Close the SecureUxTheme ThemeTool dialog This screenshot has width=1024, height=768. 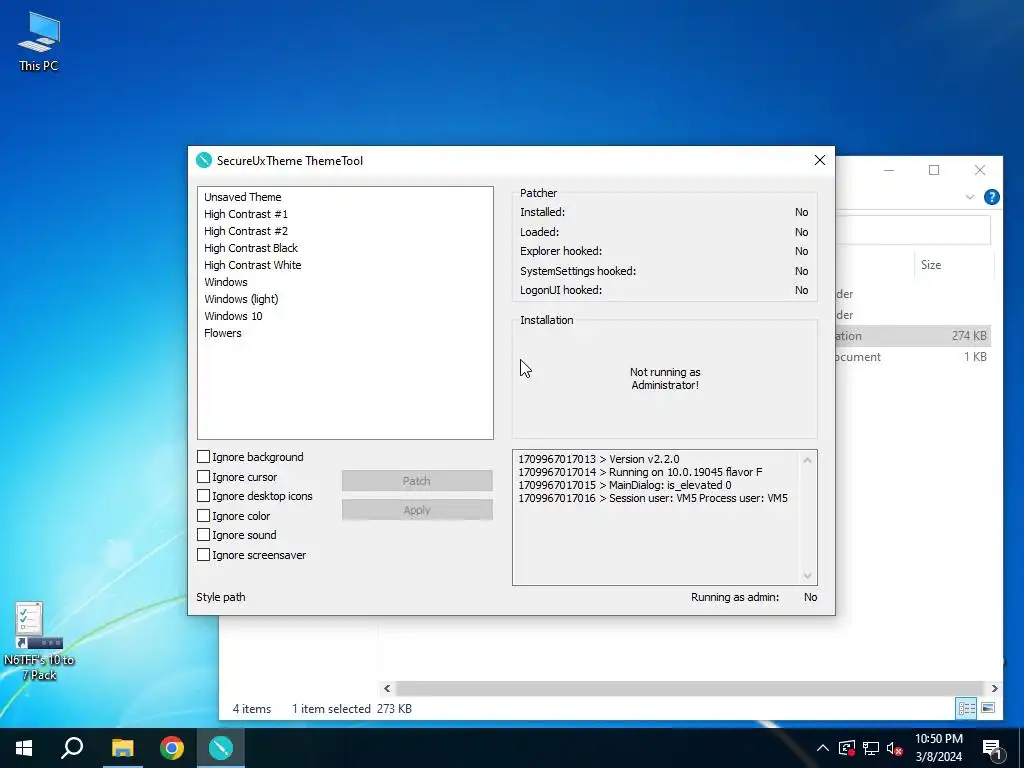point(820,161)
